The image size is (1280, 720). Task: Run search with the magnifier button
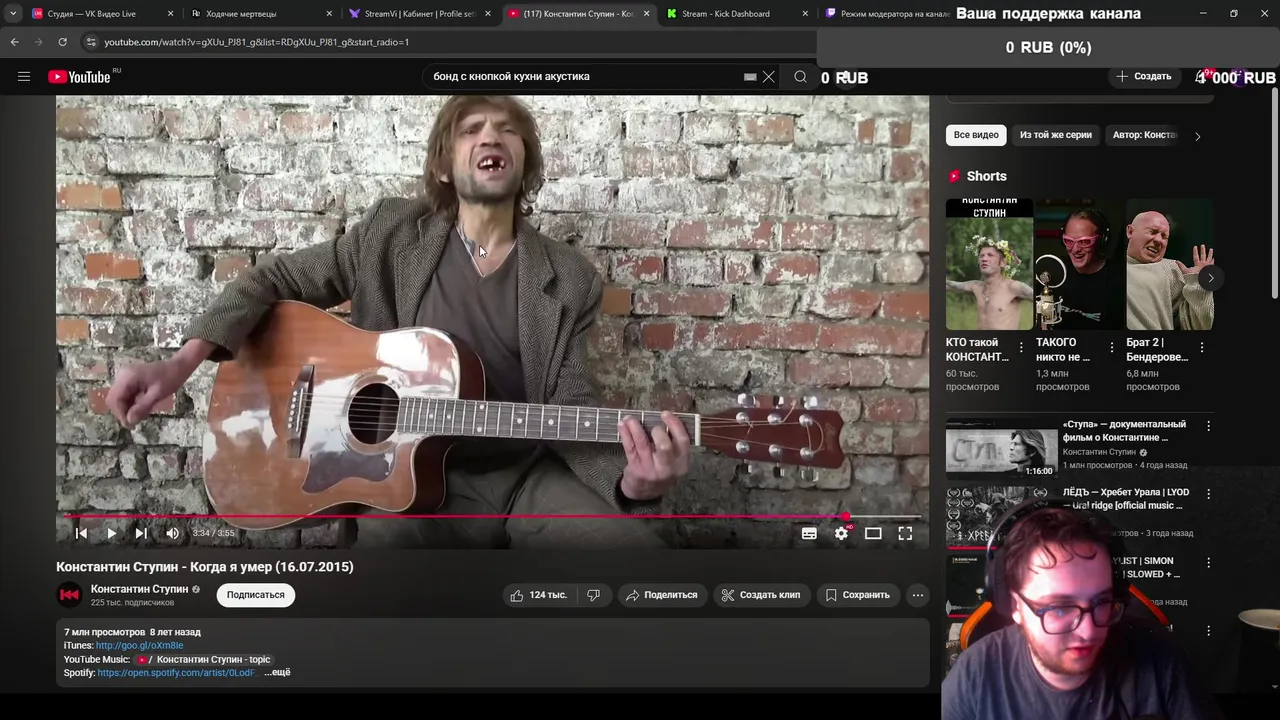tap(800, 76)
